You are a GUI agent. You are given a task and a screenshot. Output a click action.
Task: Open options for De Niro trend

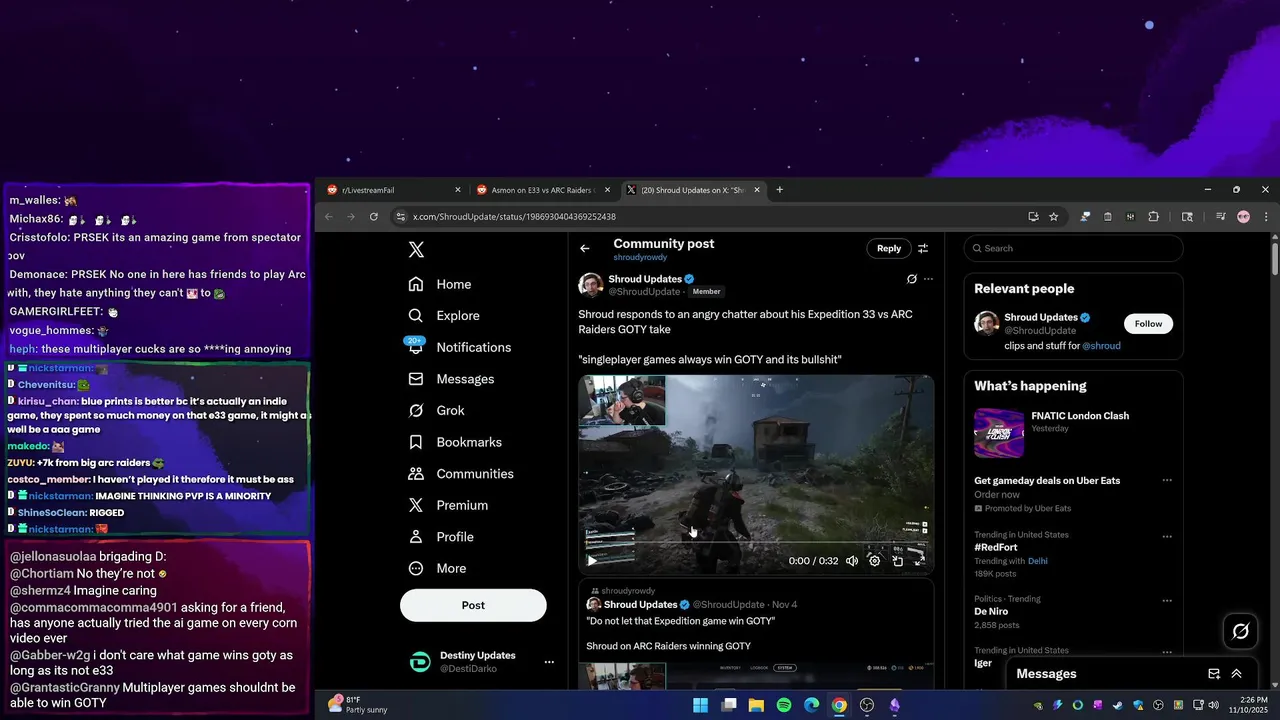(1167, 601)
